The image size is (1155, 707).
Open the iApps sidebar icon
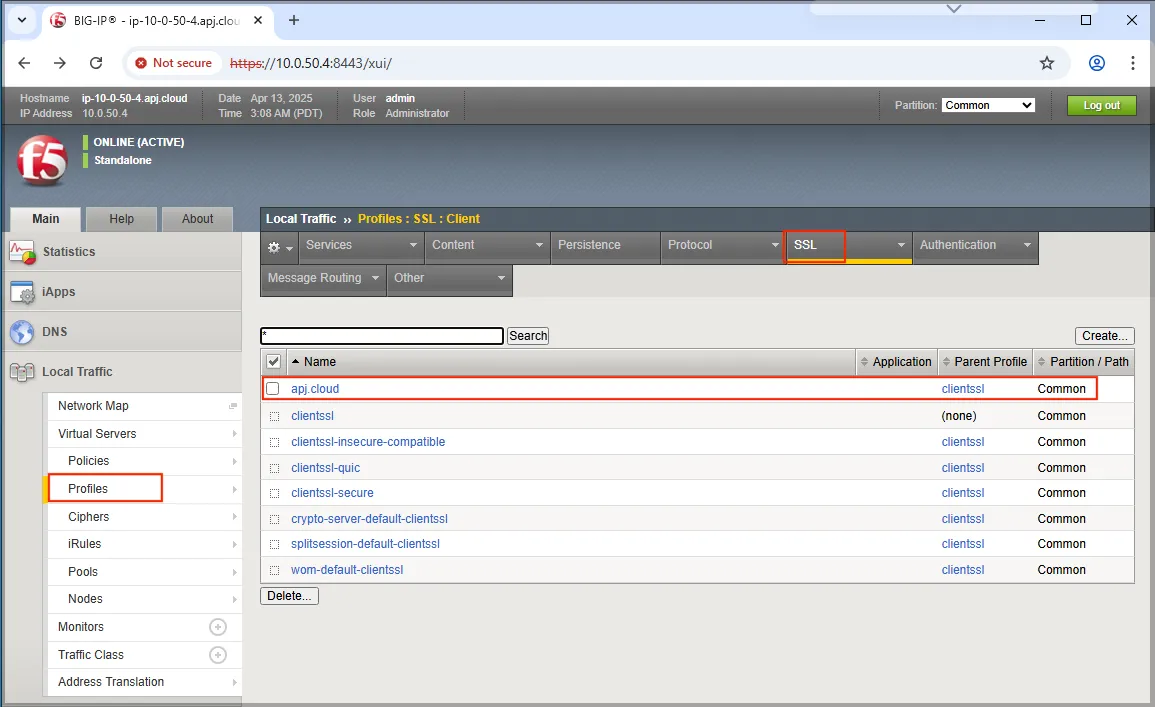(x=22, y=292)
